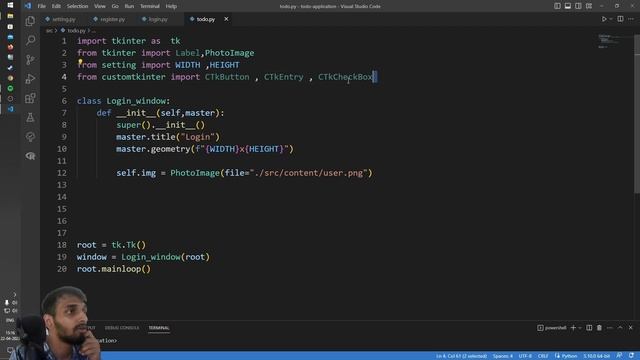Open the Testing flask view

point(30,118)
